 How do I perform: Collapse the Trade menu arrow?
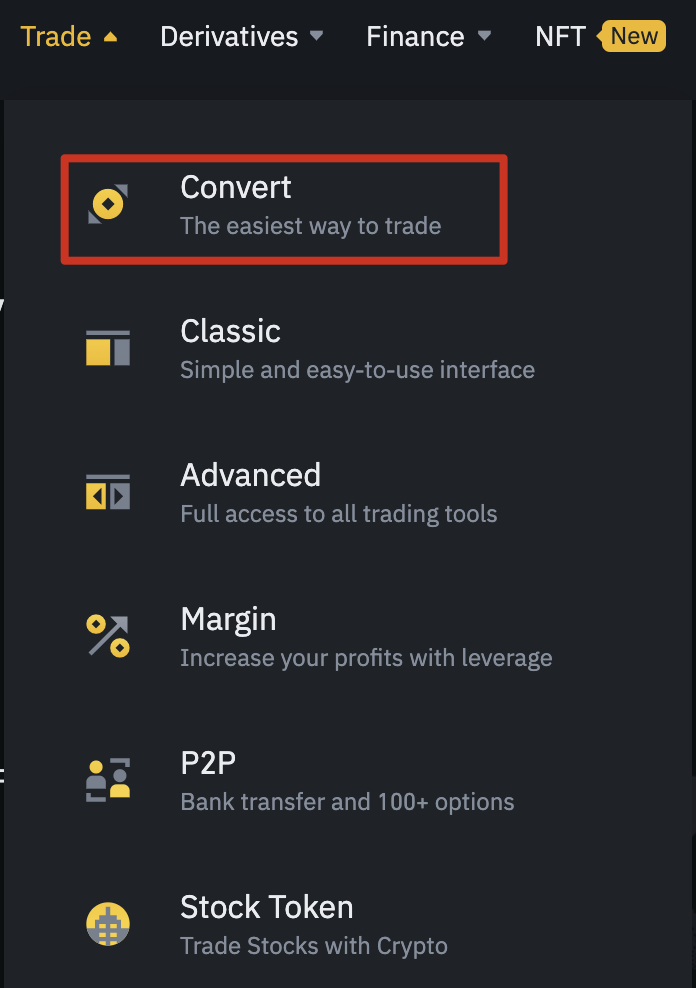[110, 37]
